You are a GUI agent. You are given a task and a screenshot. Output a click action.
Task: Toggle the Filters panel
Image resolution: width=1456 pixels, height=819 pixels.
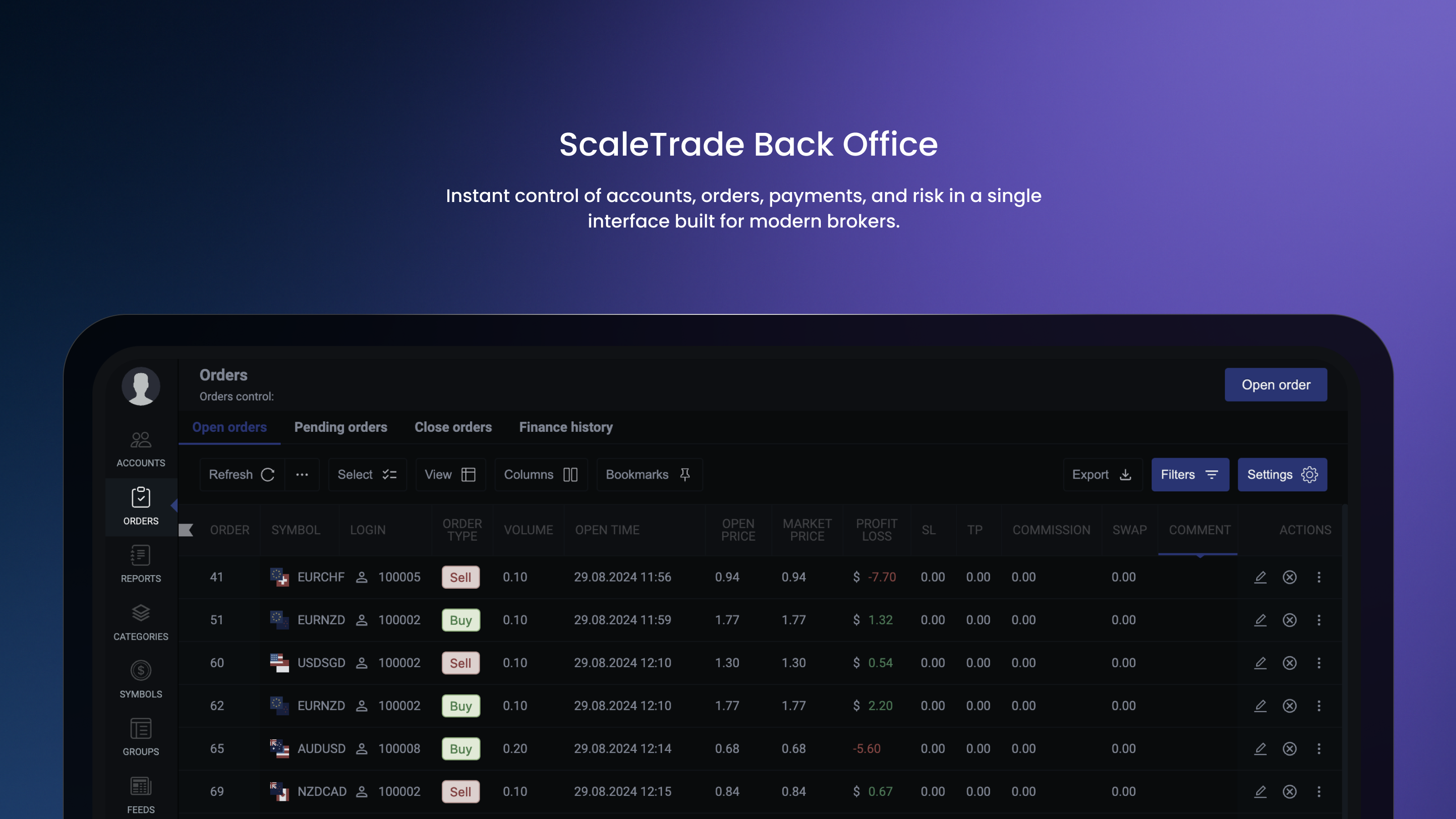[x=1190, y=474]
